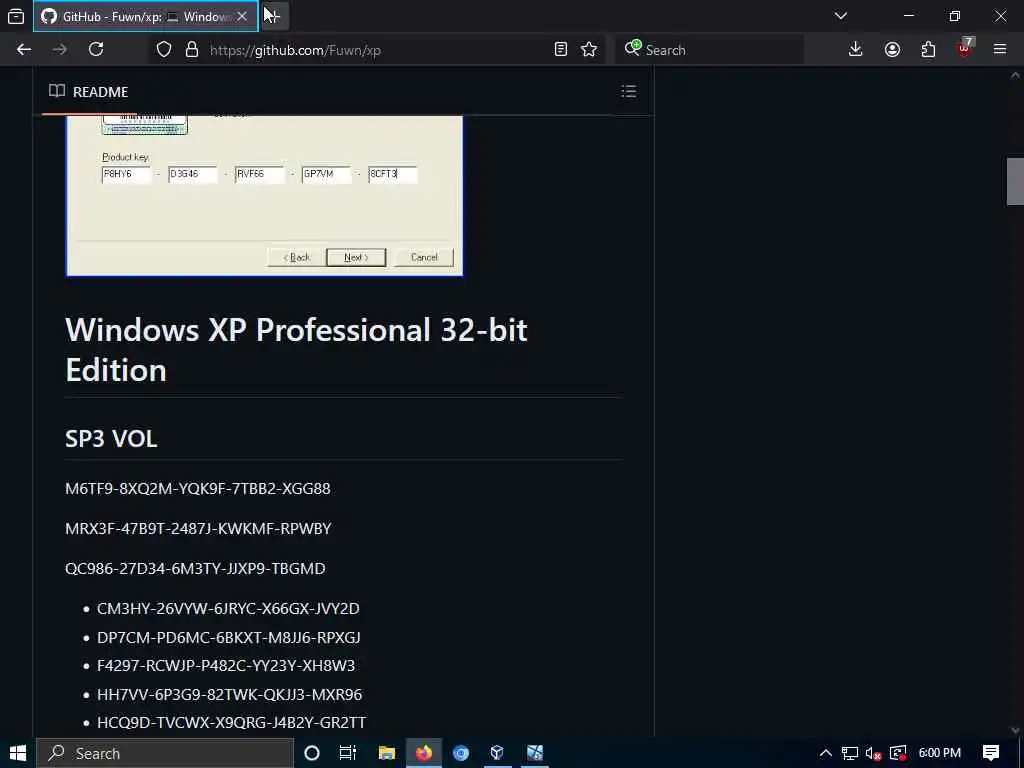Open network status tray icon
1024x768 pixels.
pyautogui.click(x=850, y=753)
